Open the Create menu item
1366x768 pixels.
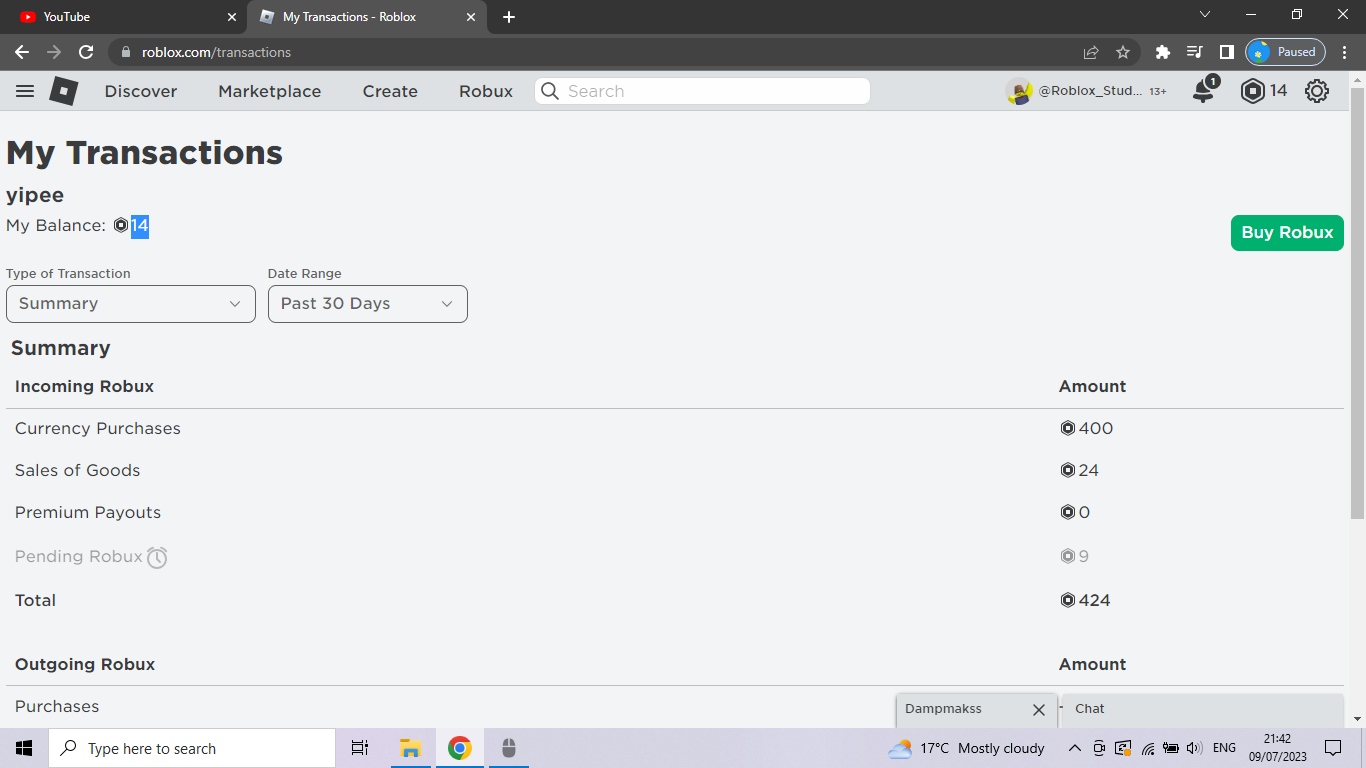[x=390, y=91]
